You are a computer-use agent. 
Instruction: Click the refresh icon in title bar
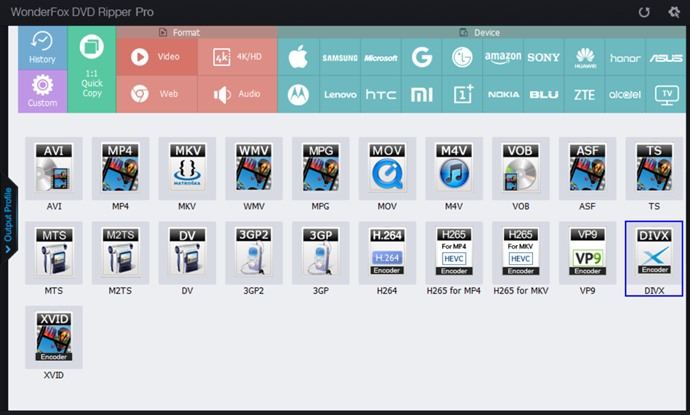point(644,12)
